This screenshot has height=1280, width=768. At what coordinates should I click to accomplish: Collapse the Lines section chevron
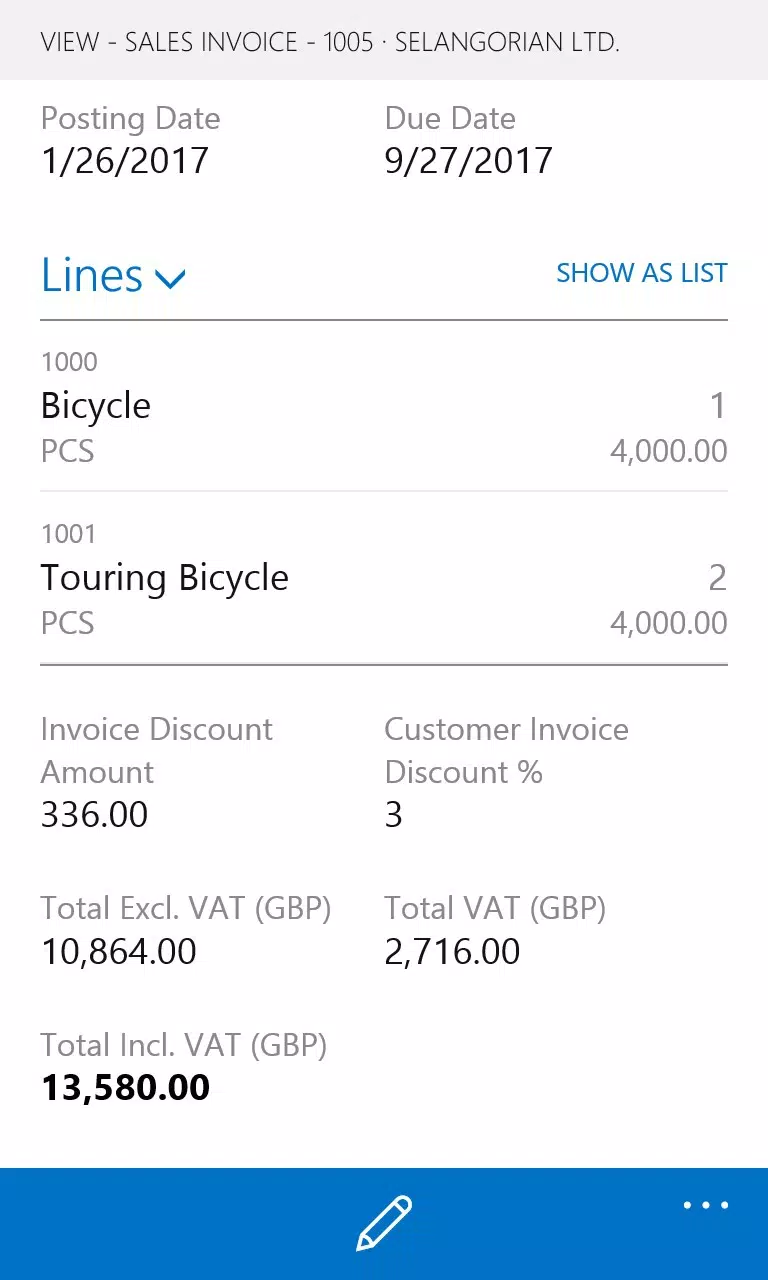pos(171,278)
